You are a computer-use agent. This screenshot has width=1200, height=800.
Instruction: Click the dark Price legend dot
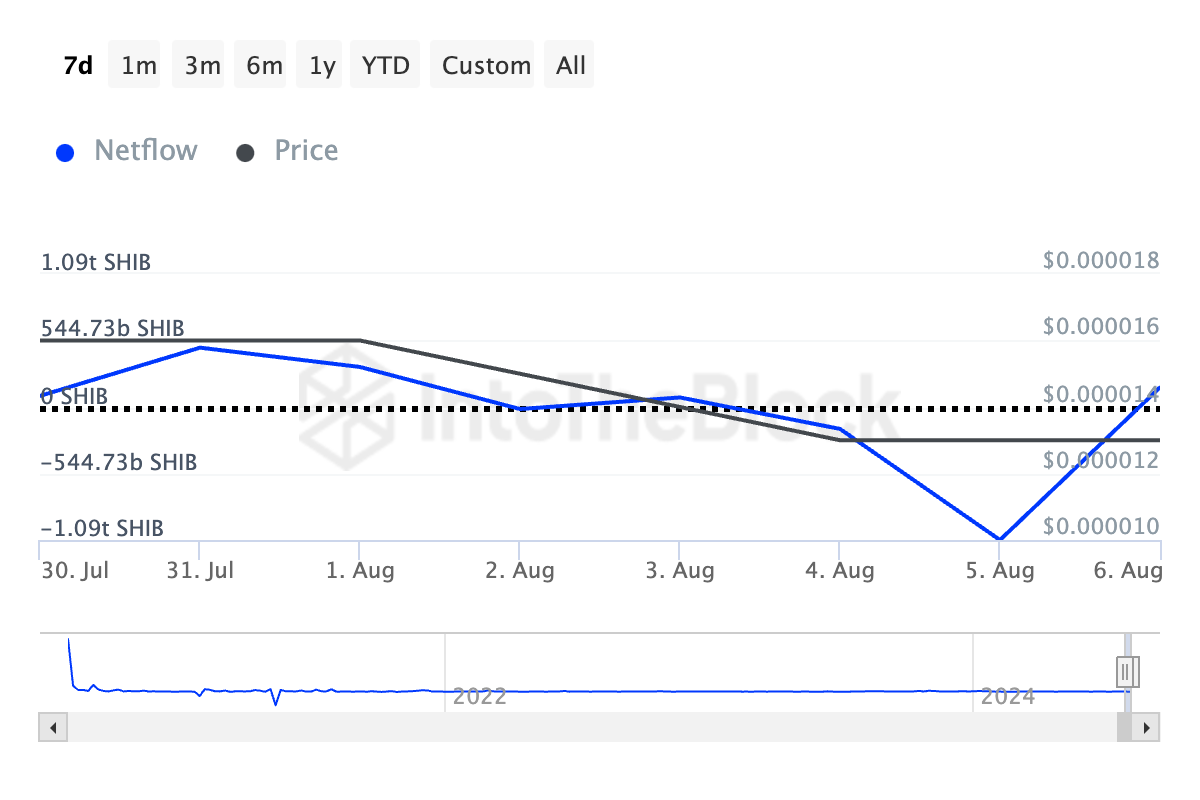[x=245, y=153]
